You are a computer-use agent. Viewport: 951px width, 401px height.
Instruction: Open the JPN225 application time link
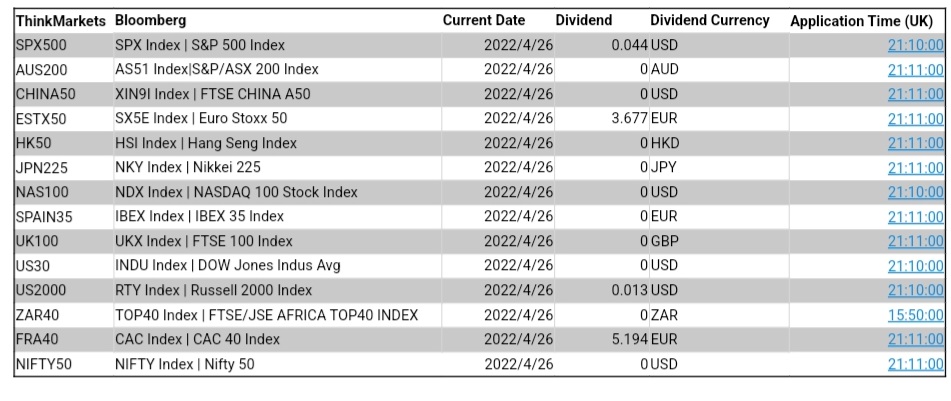(x=915, y=168)
